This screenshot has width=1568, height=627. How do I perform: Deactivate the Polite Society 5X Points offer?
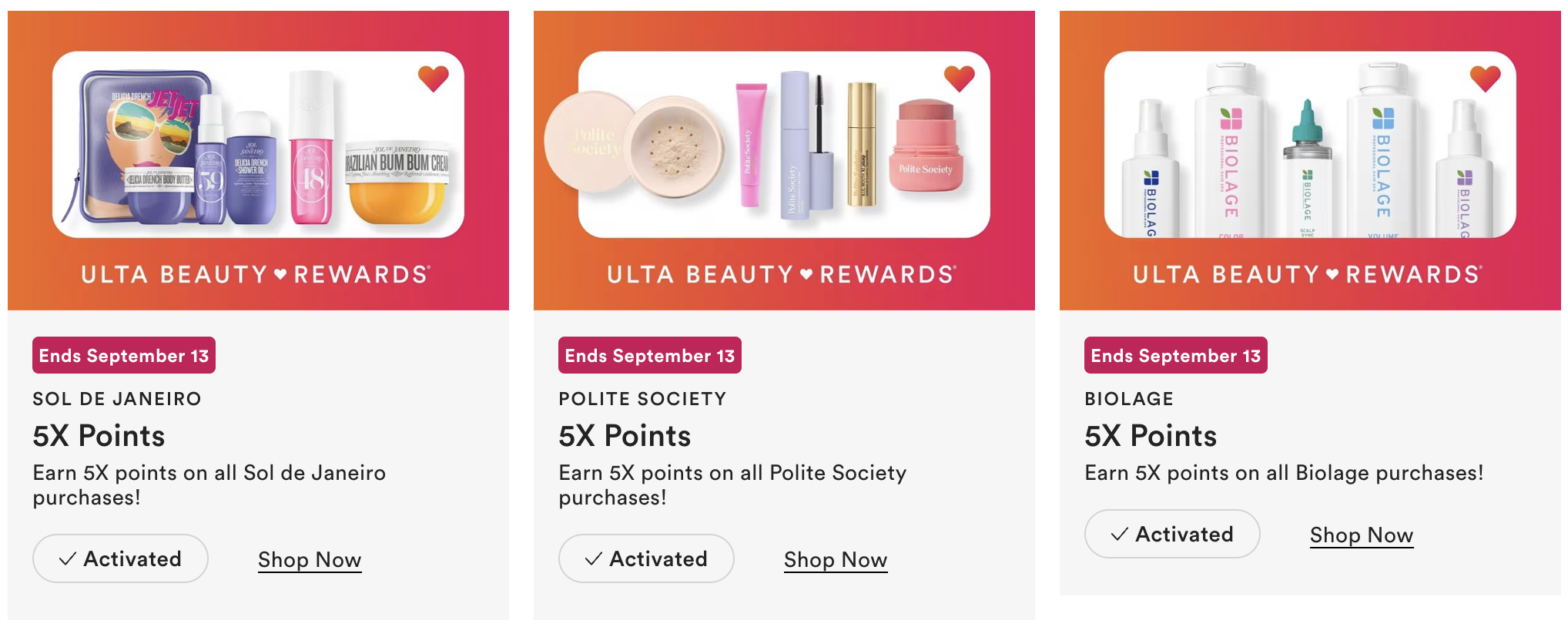point(646,558)
